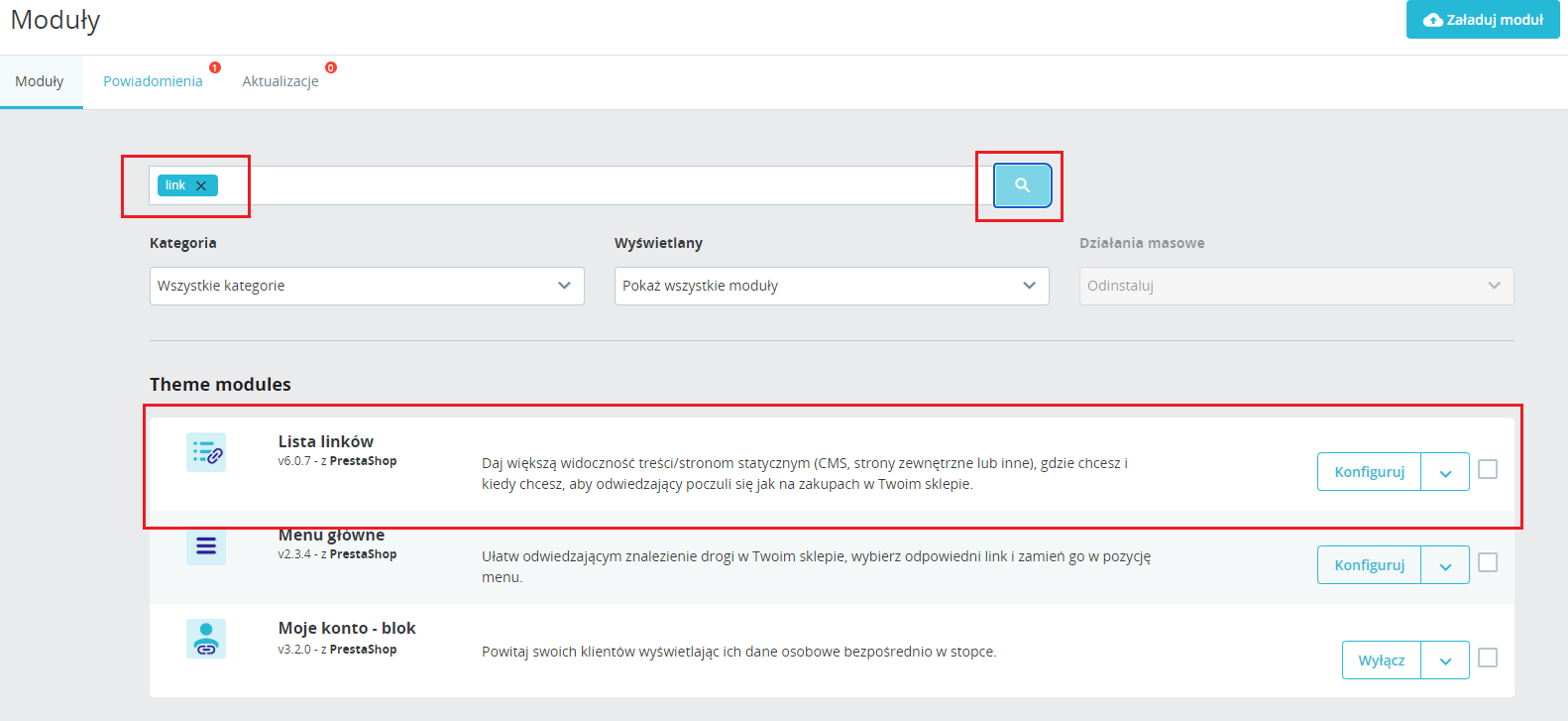Viewport: 1568px width, 721px height.
Task: Click the Powiadomienia red badge
Action: (x=215, y=67)
